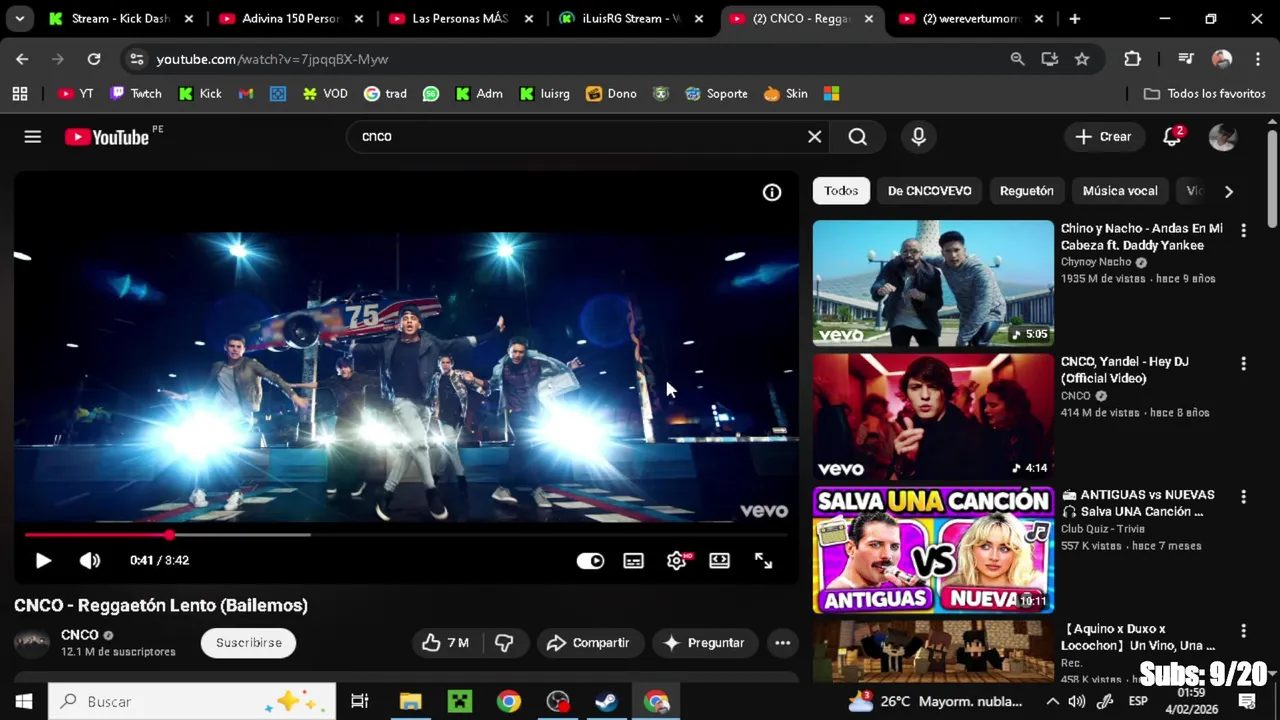Screen dimensions: 1280x720
Task: Open Steam from the taskbar
Action: 606,701
